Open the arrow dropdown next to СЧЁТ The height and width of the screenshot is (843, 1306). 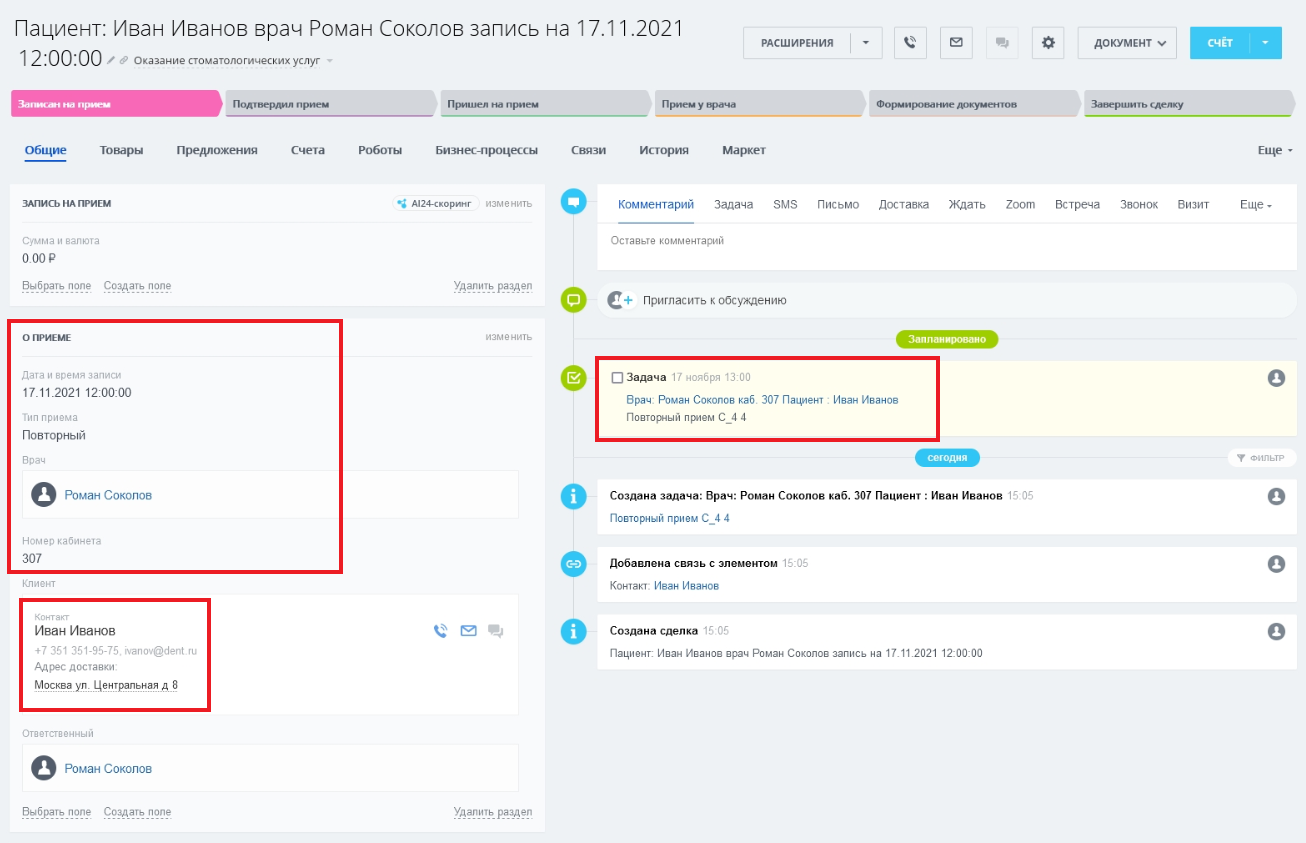click(1265, 43)
